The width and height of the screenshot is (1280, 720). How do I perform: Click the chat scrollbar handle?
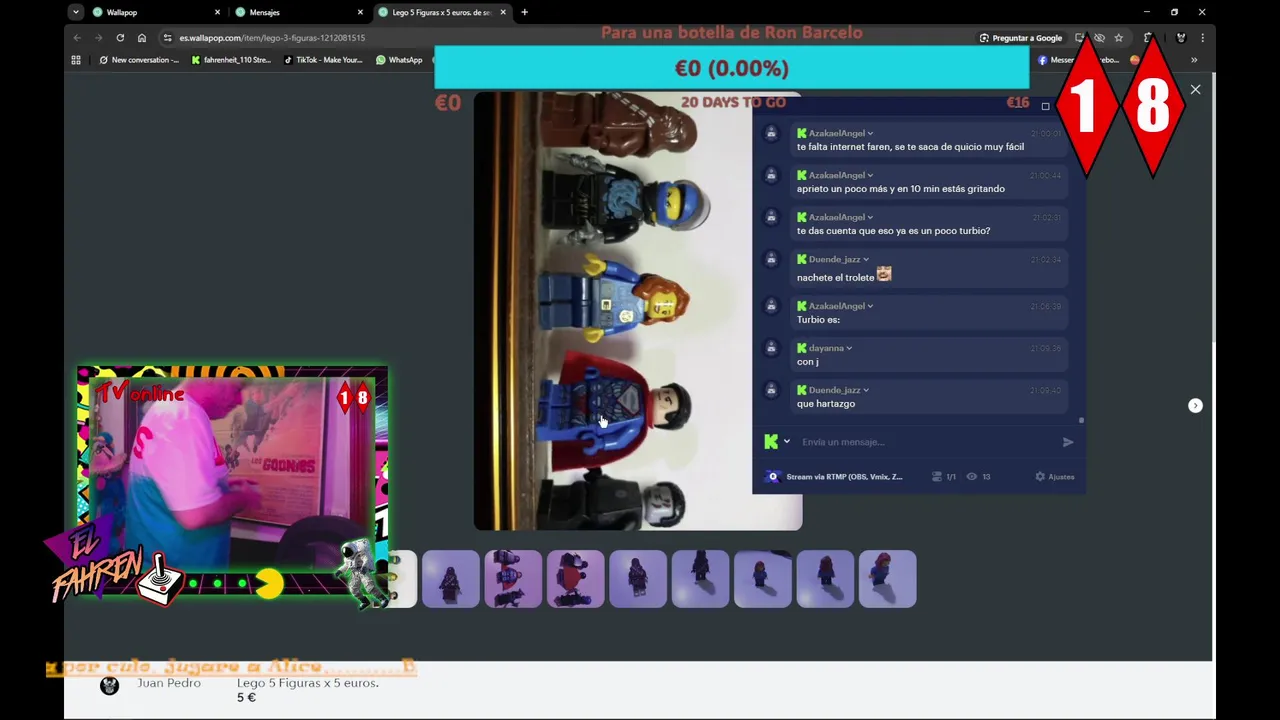click(1081, 420)
